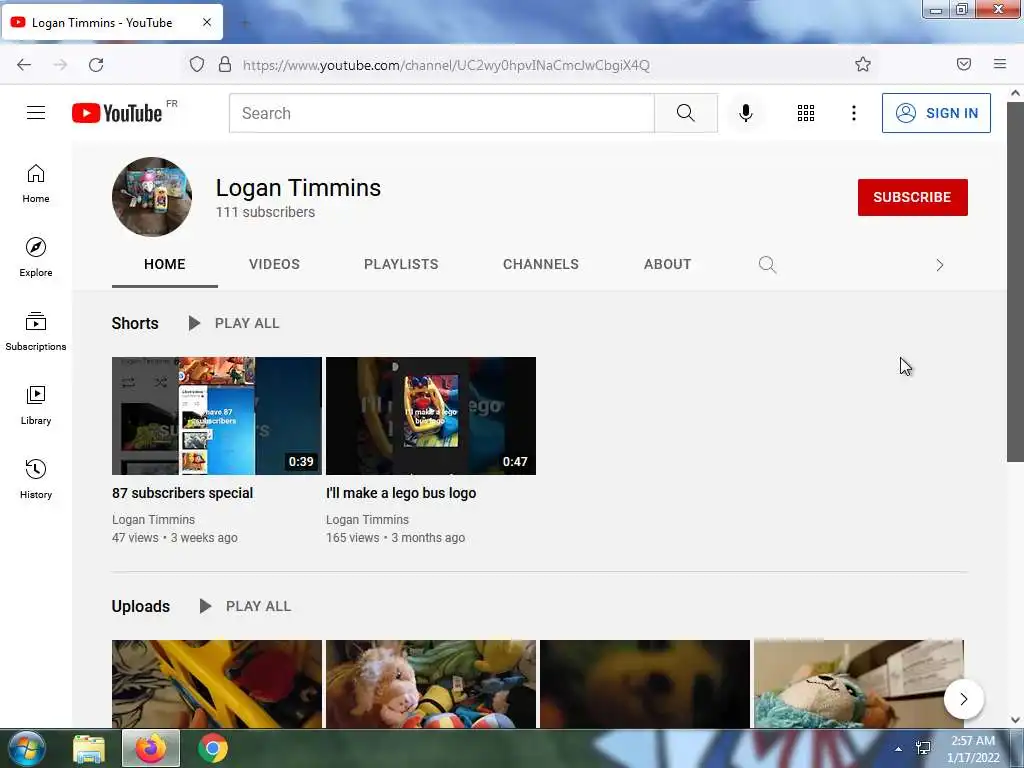
Task: Switch to channel HOME tab
Action: [165, 264]
